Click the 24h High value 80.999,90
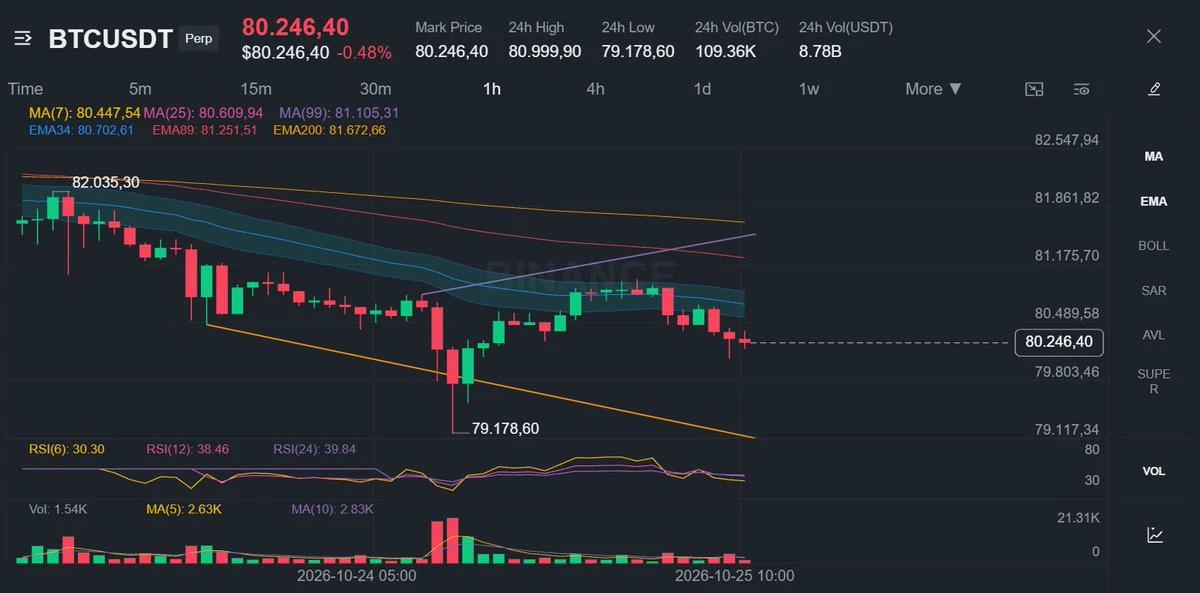This screenshot has width=1200, height=593. click(x=545, y=51)
